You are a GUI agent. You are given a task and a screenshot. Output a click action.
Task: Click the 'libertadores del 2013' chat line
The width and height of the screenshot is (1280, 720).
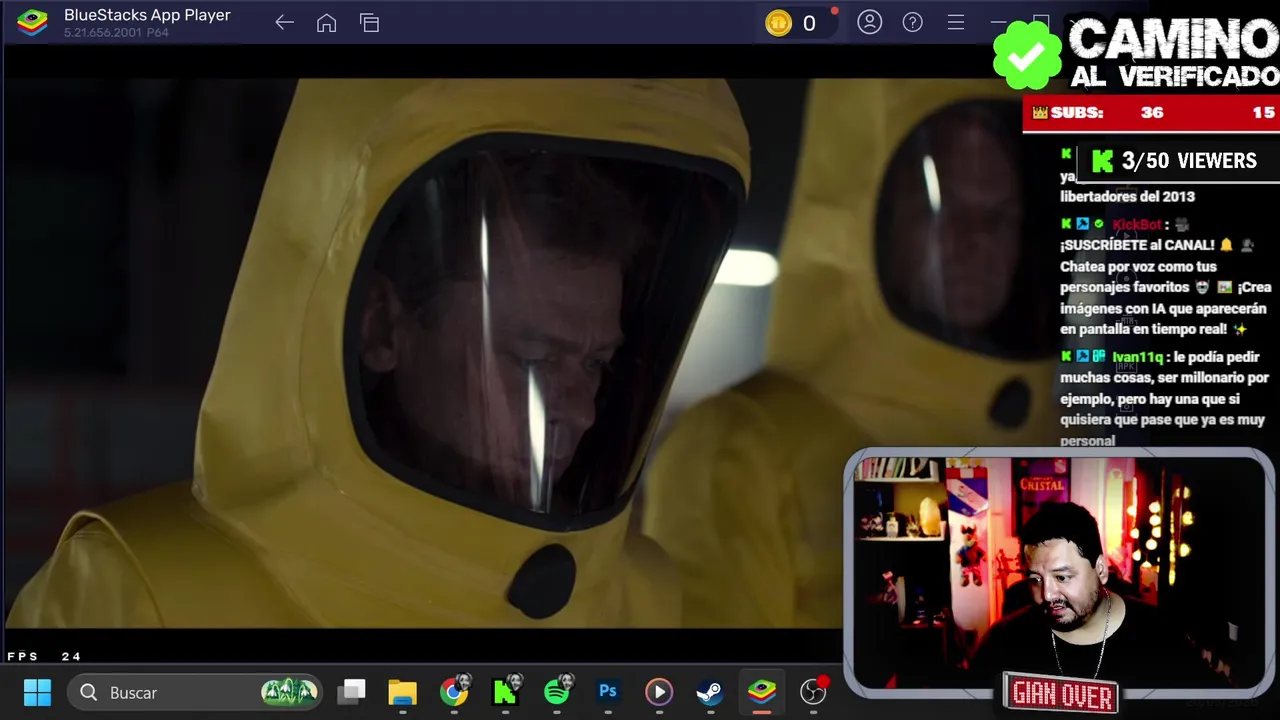pos(1127,196)
